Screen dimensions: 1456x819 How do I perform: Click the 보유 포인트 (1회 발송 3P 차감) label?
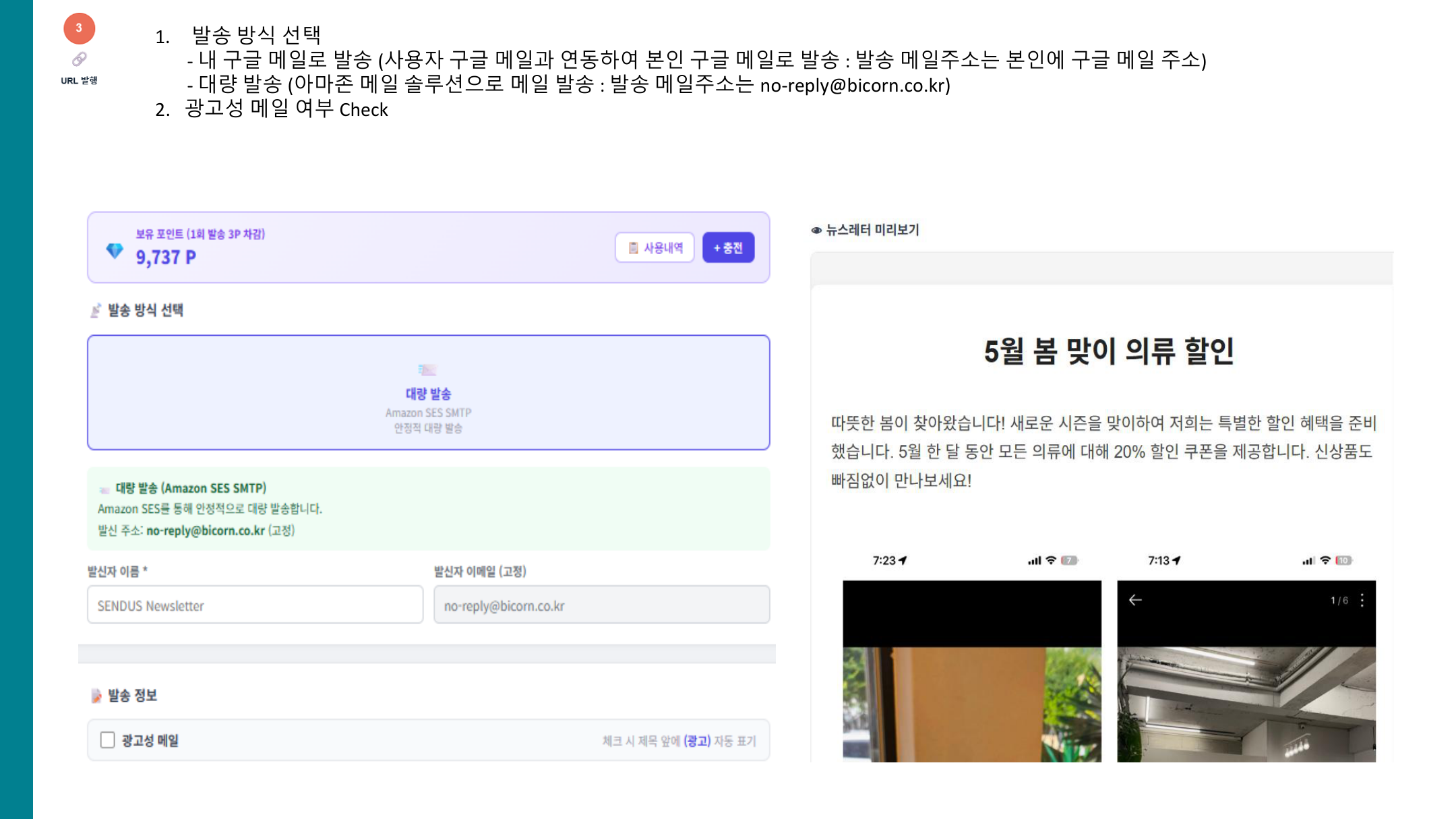(200, 234)
